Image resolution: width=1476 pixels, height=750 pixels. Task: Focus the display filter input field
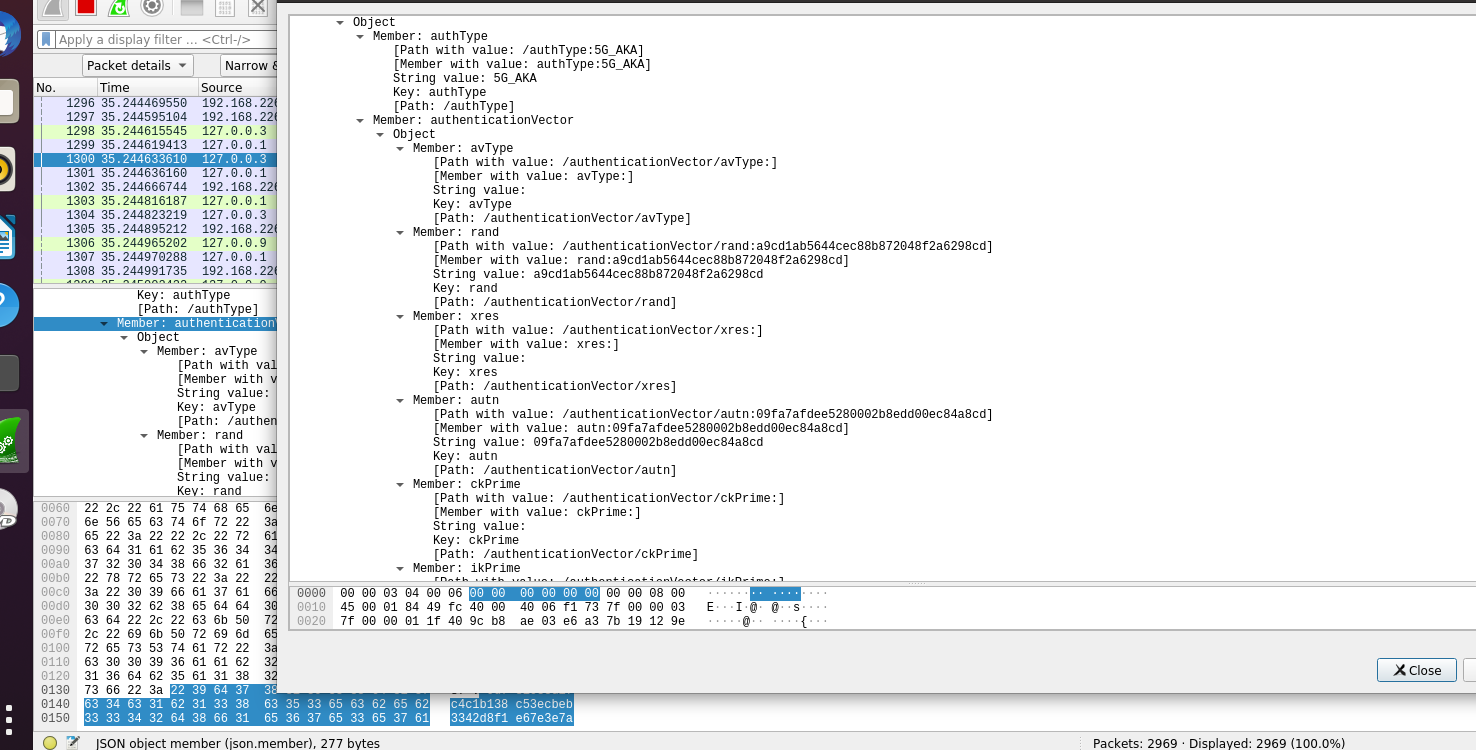click(166, 40)
